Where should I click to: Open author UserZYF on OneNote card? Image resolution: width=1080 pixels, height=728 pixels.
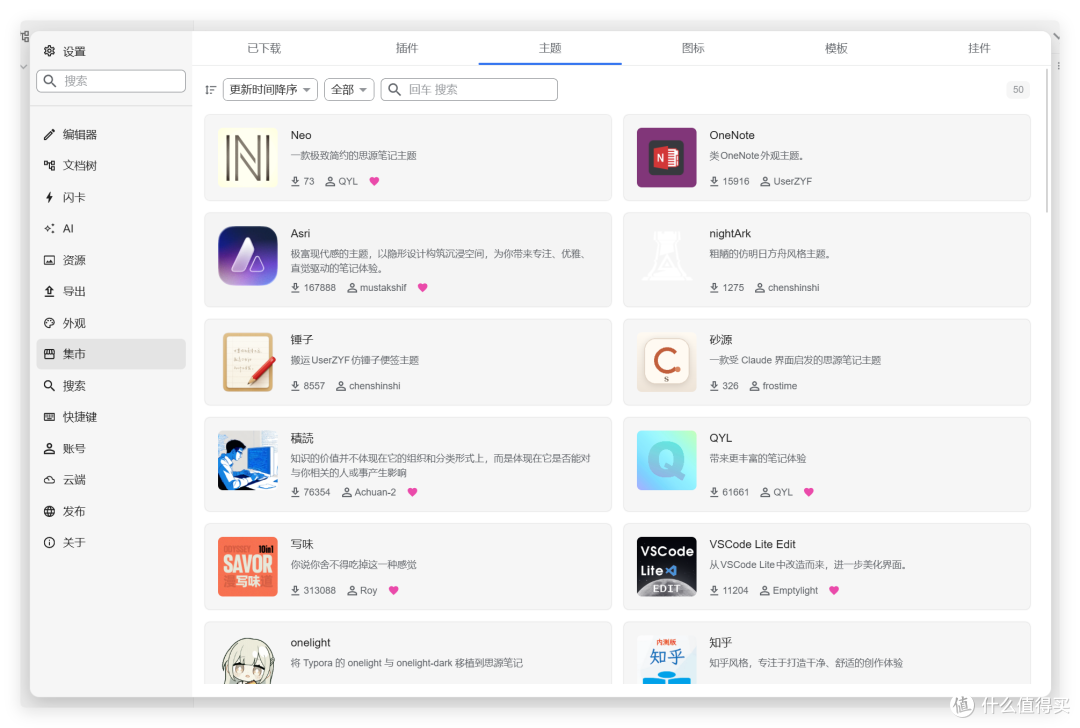click(786, 181)
